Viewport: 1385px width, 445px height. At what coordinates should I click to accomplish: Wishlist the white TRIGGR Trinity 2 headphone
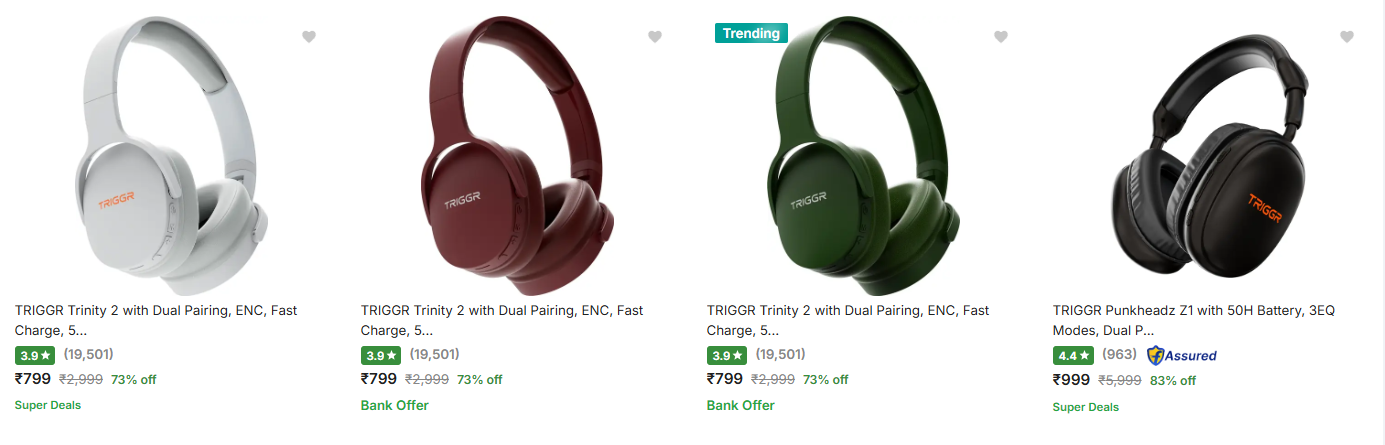(x=309, y=37)
